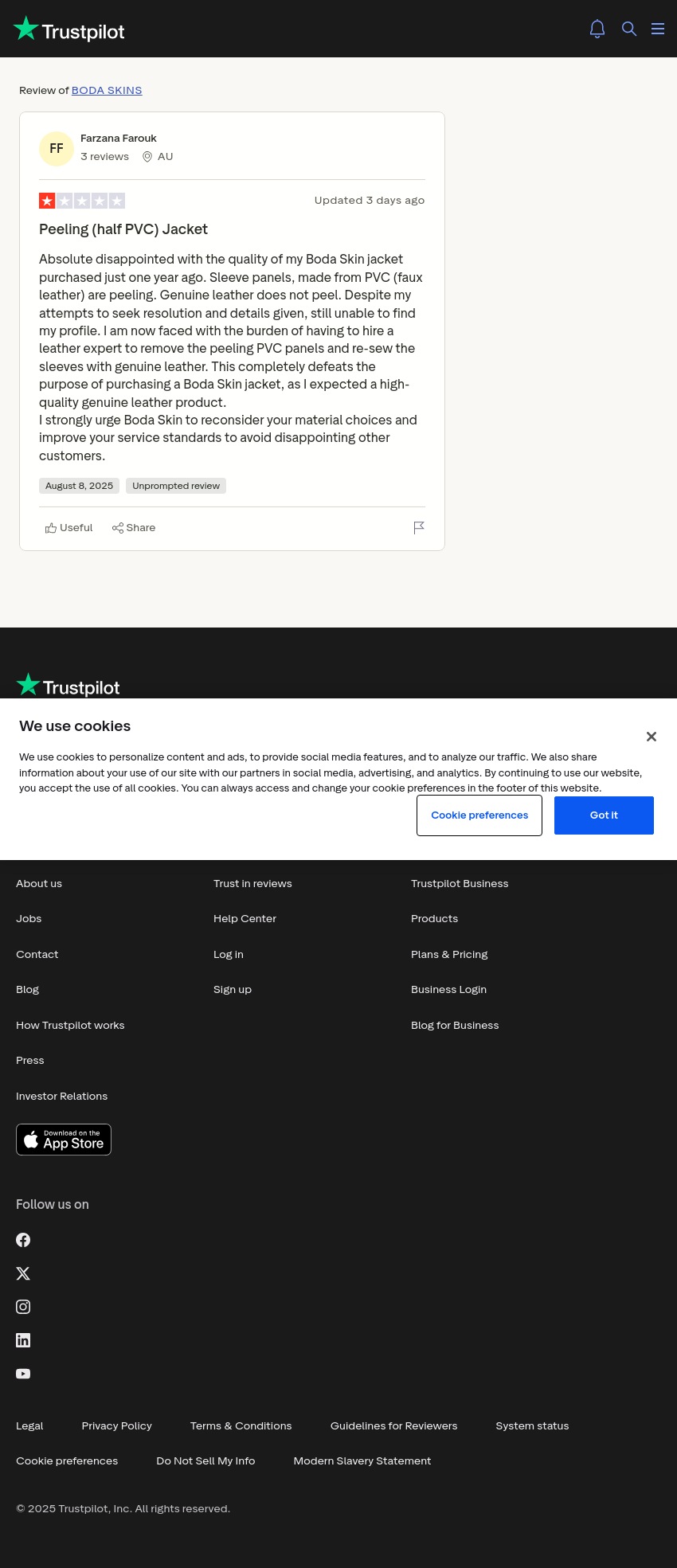Open Trustpilot Instagram icon
Viewport: 677px width, 1568px height.
tap(23, 1307)
